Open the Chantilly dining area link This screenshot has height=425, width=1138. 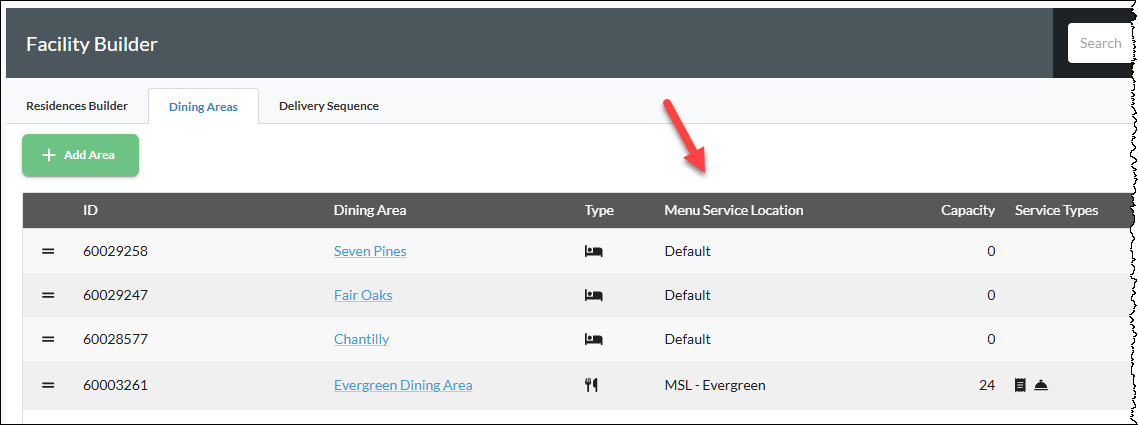(x=361, y=339)
